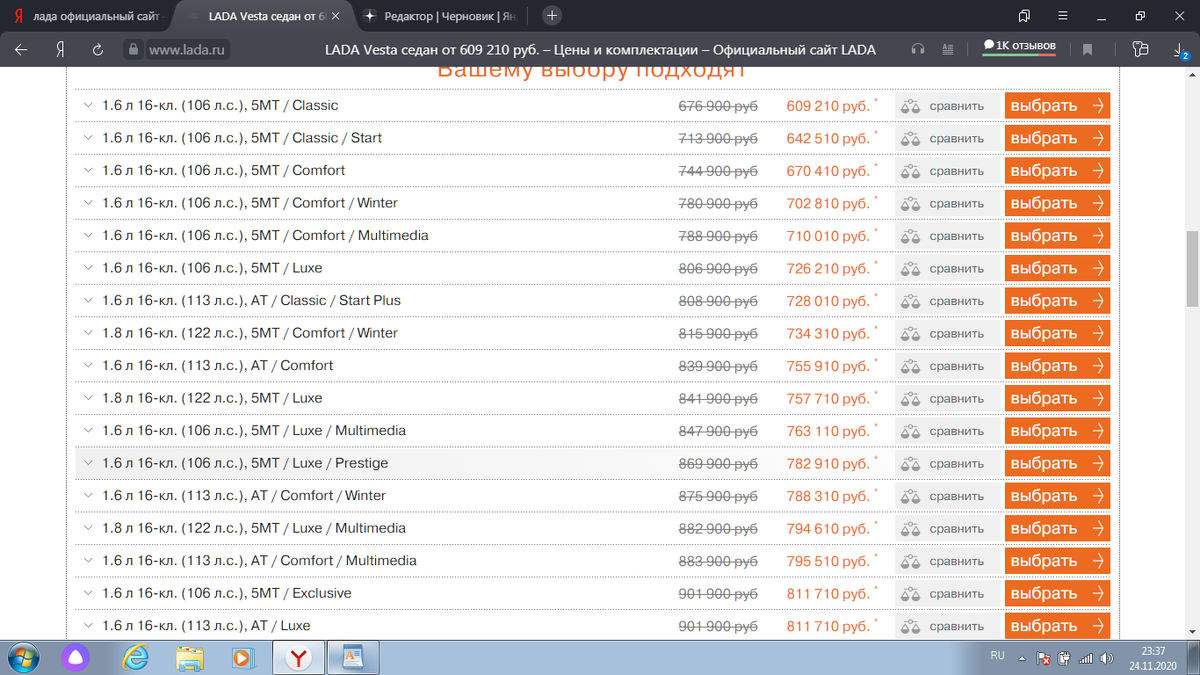1200x675 pixels.
Task: Click 'сравнить' for 755 910 руб. row
Action: [x=956, y=366]
